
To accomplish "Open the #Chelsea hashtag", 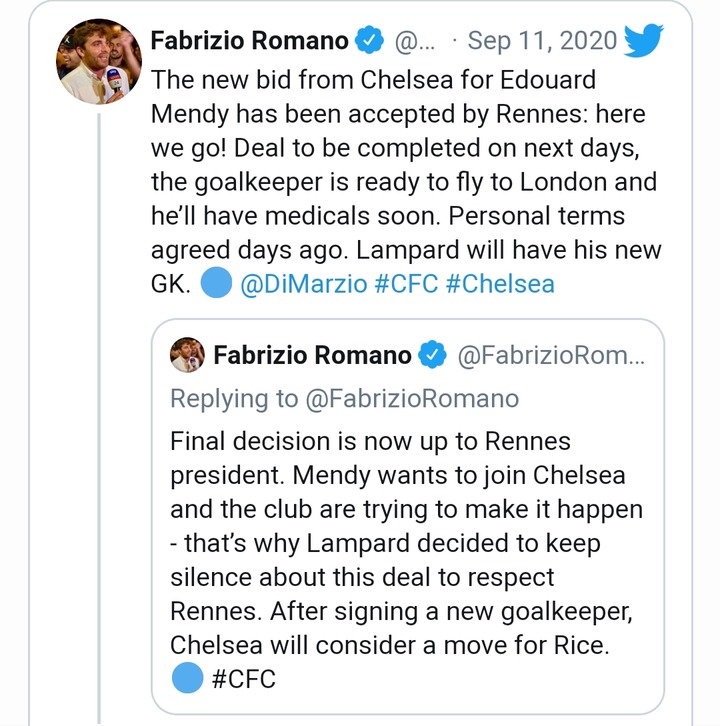I will tap(499, 285).
